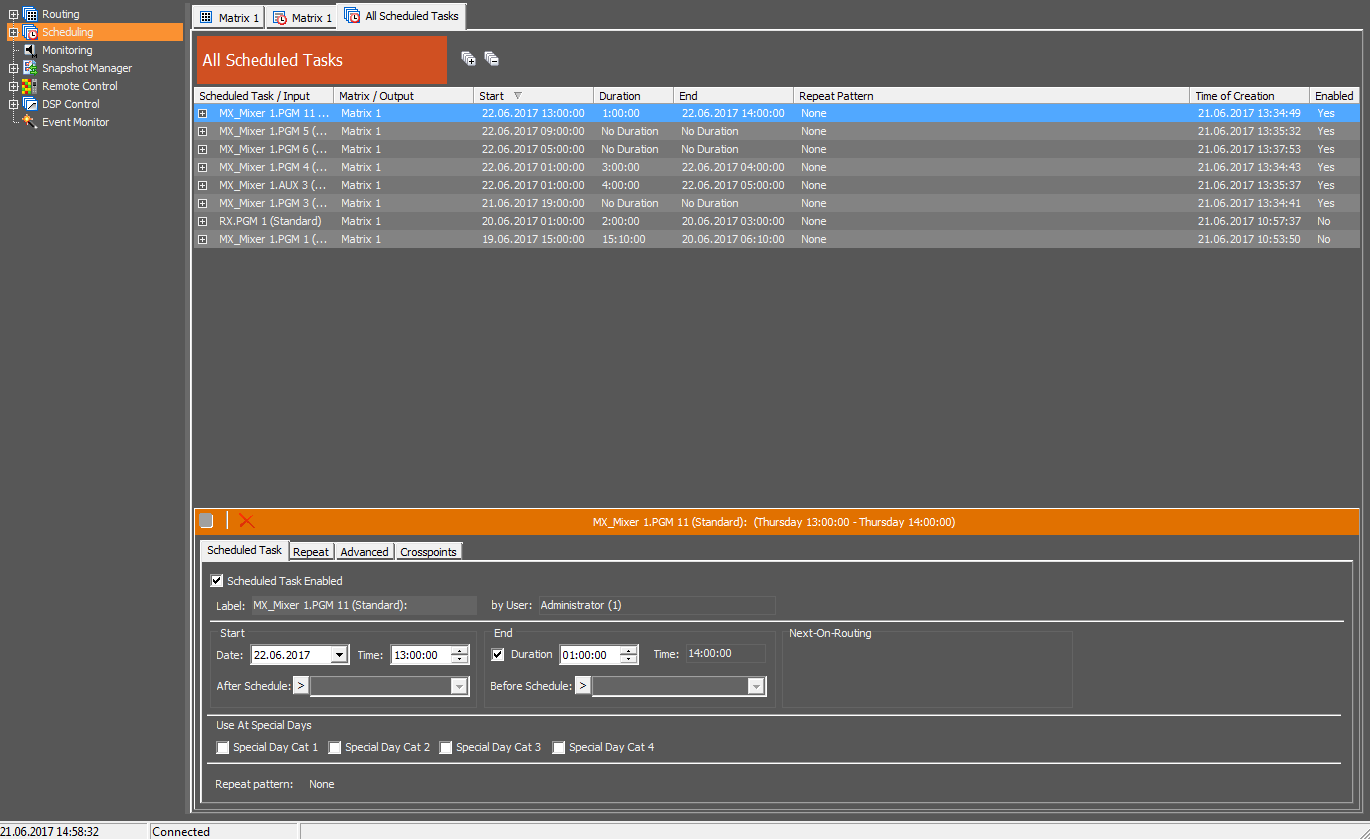Click the DSP Control icon
The image size is (1370, 839).
tap(30, 104)
